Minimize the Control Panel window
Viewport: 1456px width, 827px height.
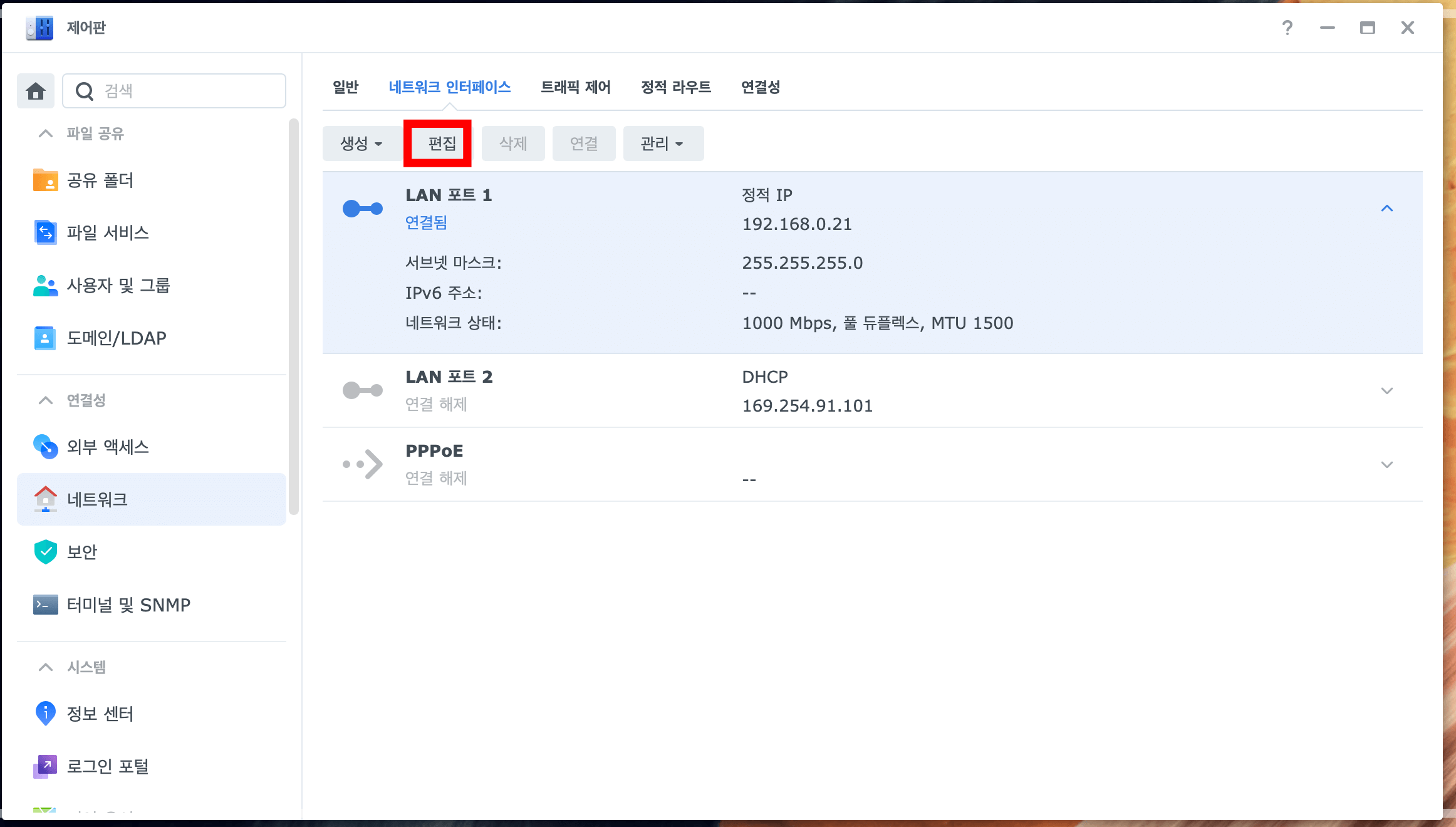click(x=1328, y=28)
